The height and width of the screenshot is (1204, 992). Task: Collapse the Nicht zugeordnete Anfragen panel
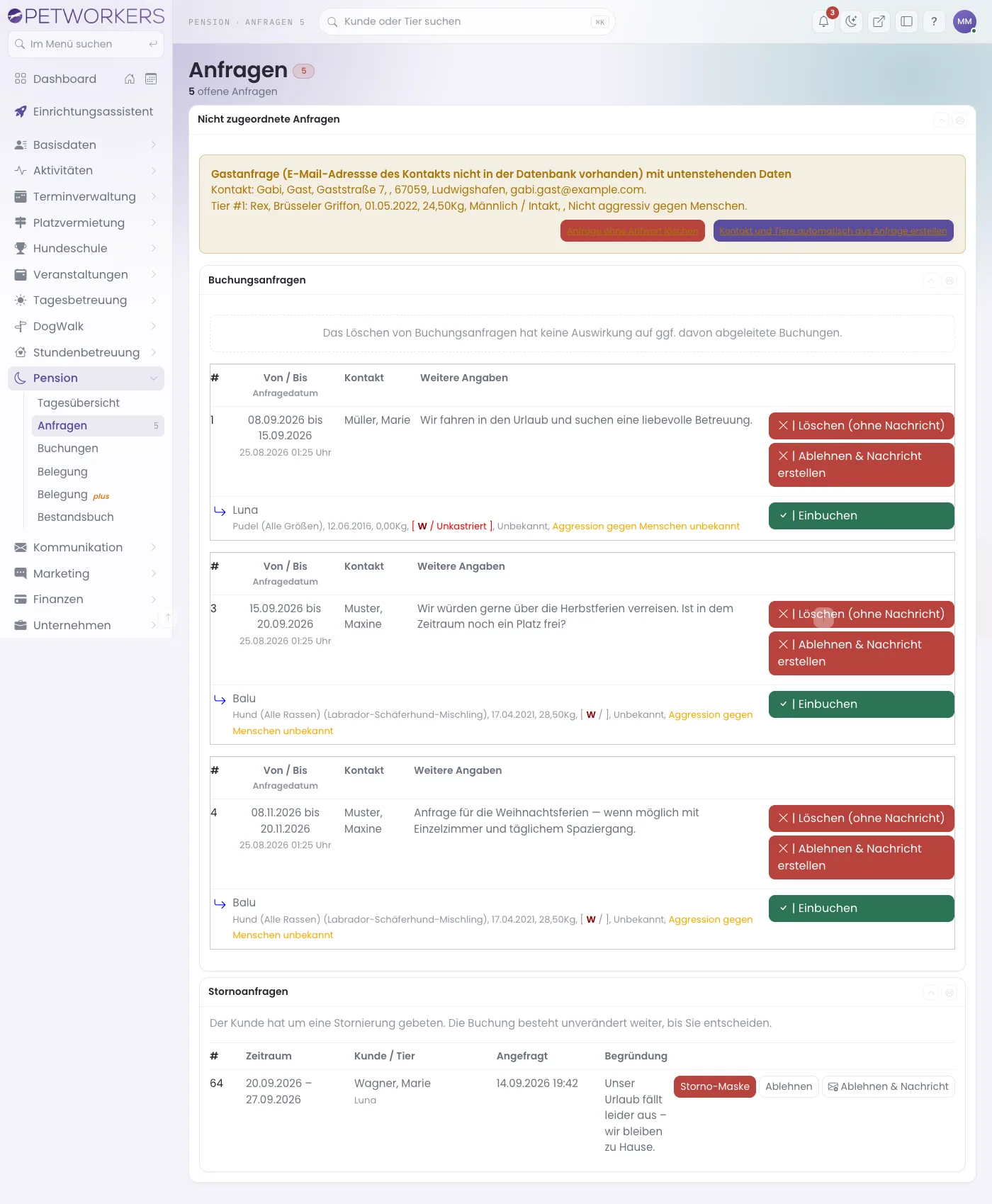point(941,120)
